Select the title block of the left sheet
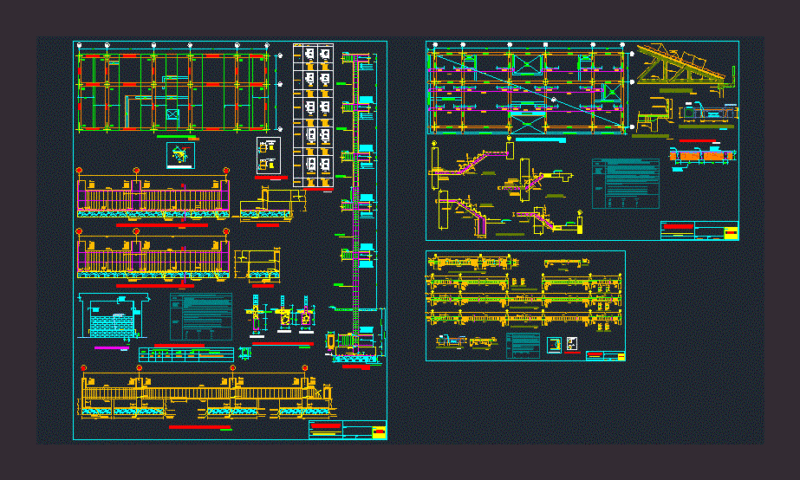The width and height of the screenshot is (800, 480). tap(347, 430)
